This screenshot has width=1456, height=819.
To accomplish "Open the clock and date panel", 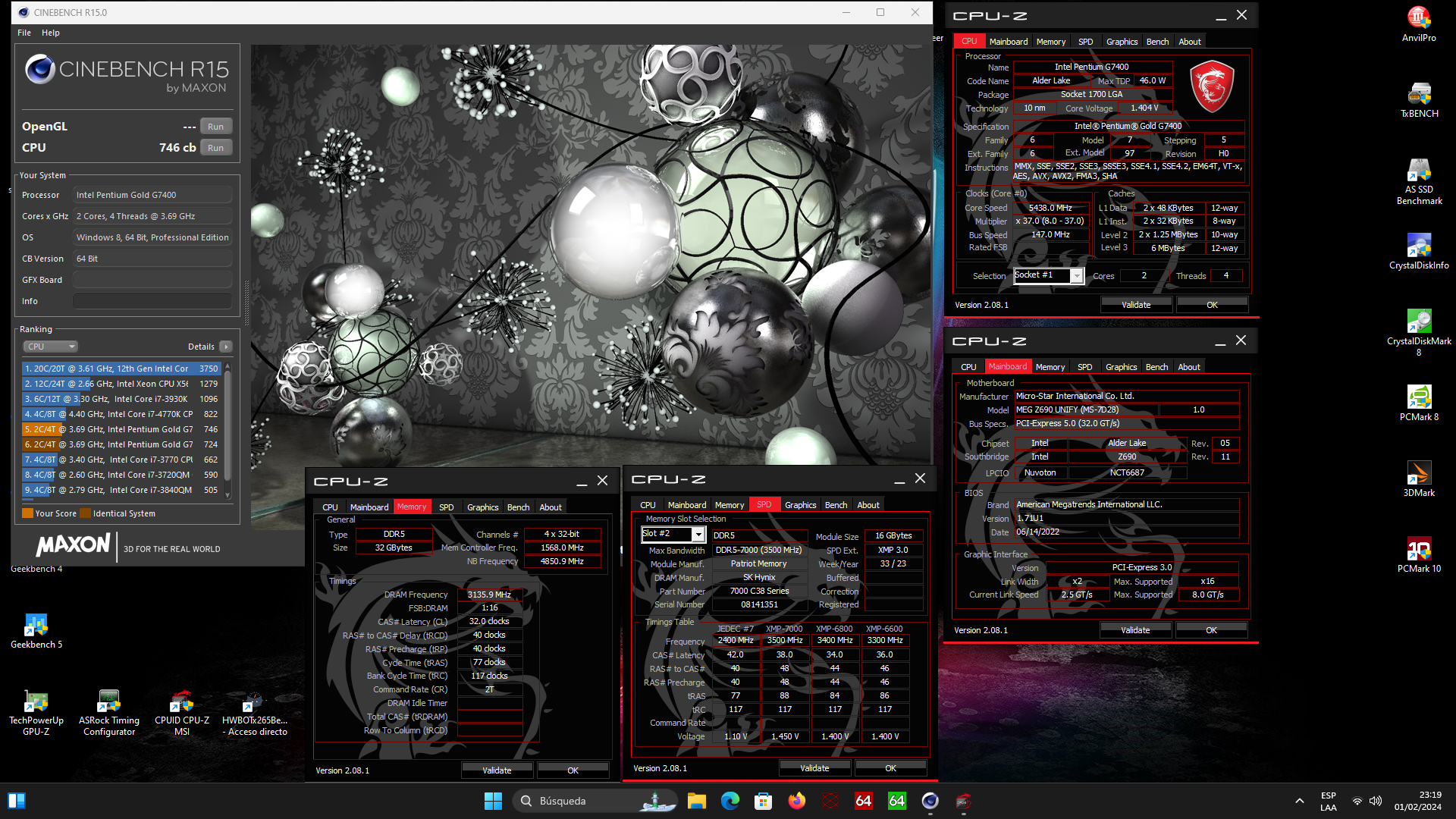I will 1418,801.
